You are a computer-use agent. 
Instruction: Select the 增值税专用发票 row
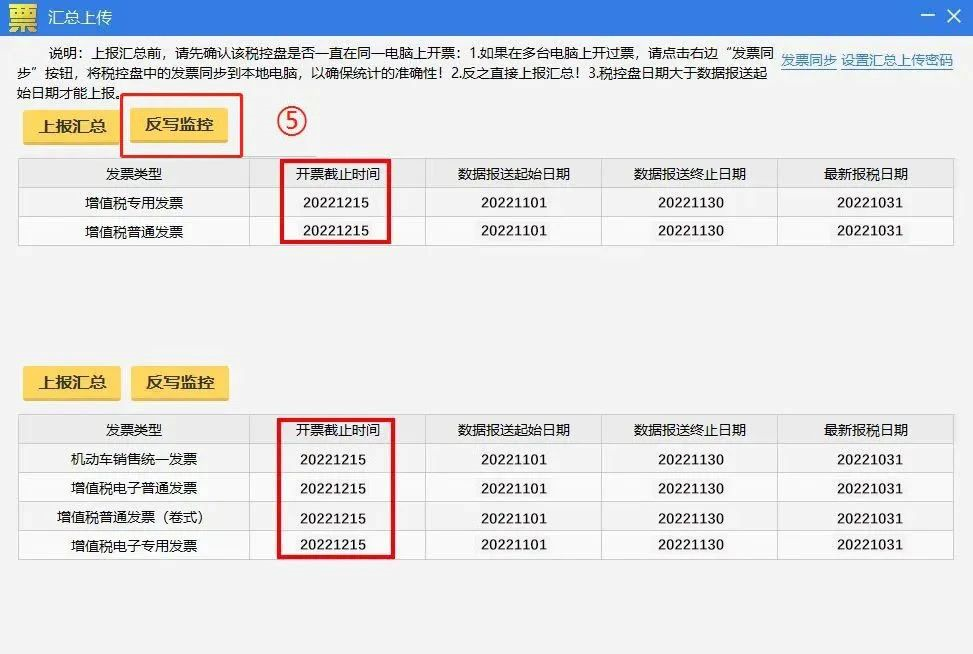coord(134,203)
